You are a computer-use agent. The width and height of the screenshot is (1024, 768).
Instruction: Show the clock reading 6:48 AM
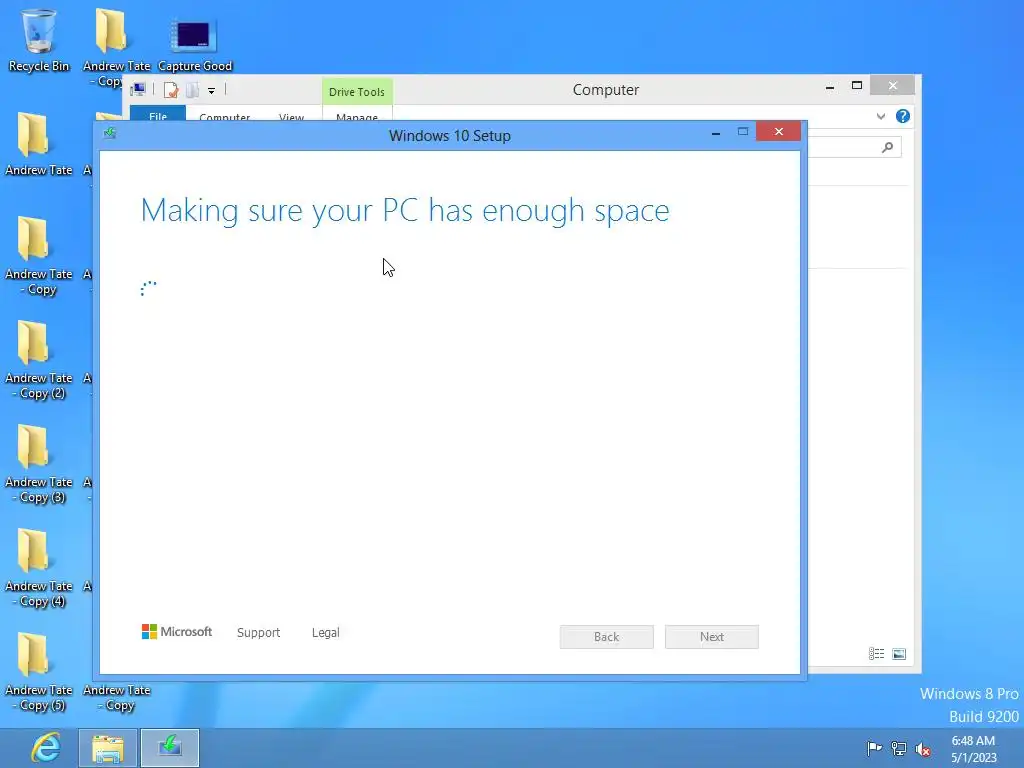(x=973, y=741)
